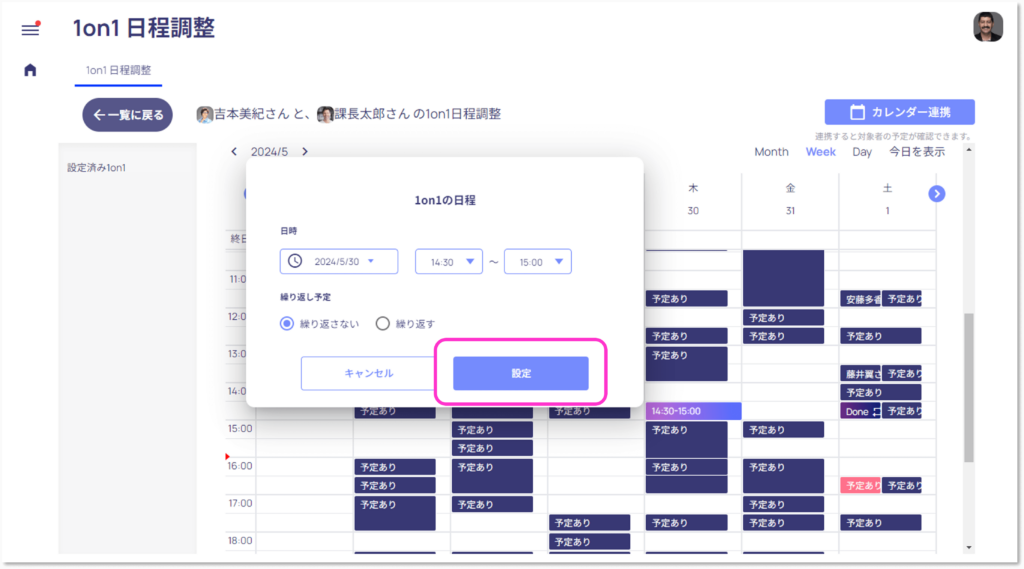Click the blue circular next-week arrow
The image size is (1024, 569).
click(937, 193)
